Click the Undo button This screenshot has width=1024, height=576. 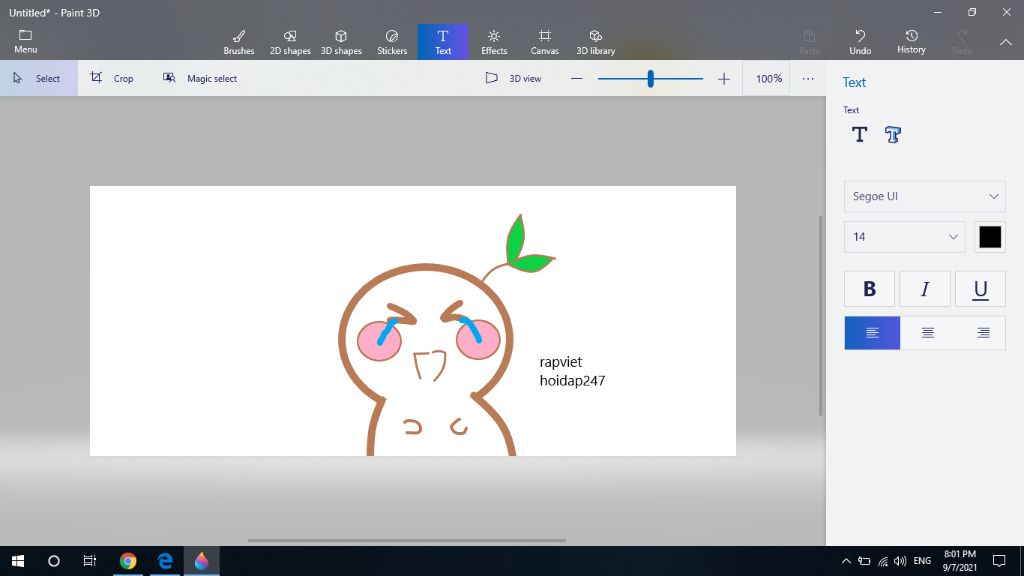coord(860,42)
